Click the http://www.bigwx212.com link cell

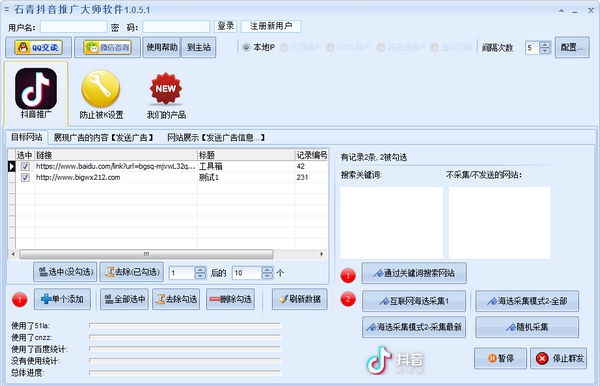[116, 178]
